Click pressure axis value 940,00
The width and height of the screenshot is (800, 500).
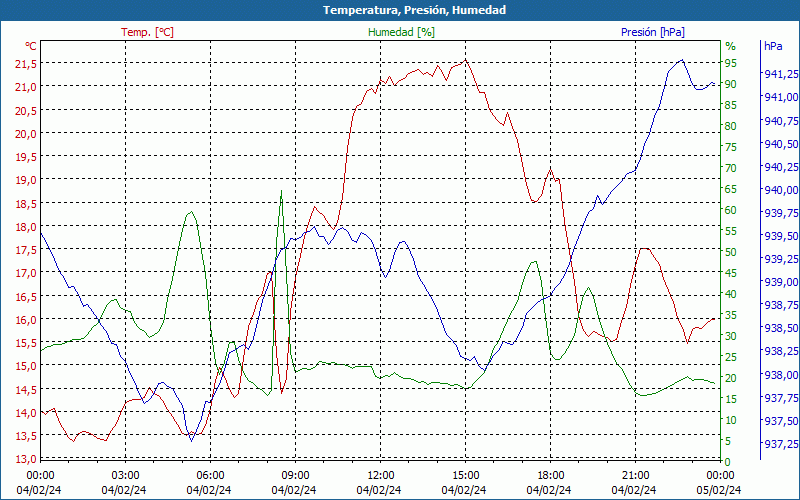point(781,190)
